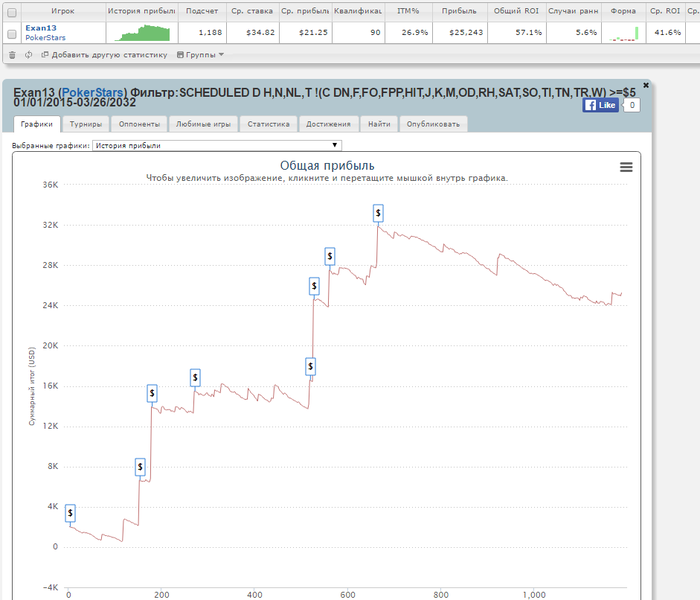
Task: Switch to the Оппоненты tab
Action: coord(139,124)
